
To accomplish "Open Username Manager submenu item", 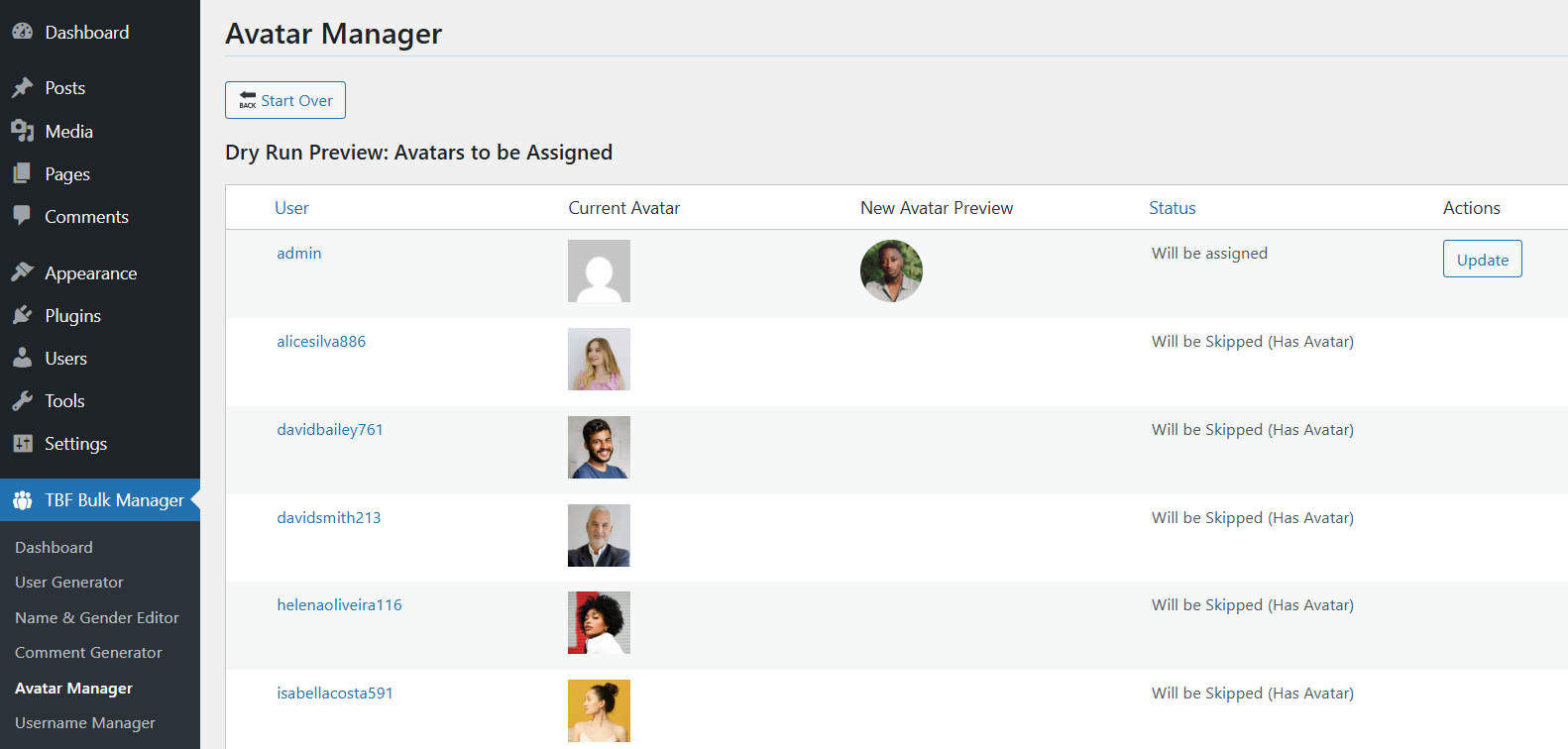I will click(85, 723).
